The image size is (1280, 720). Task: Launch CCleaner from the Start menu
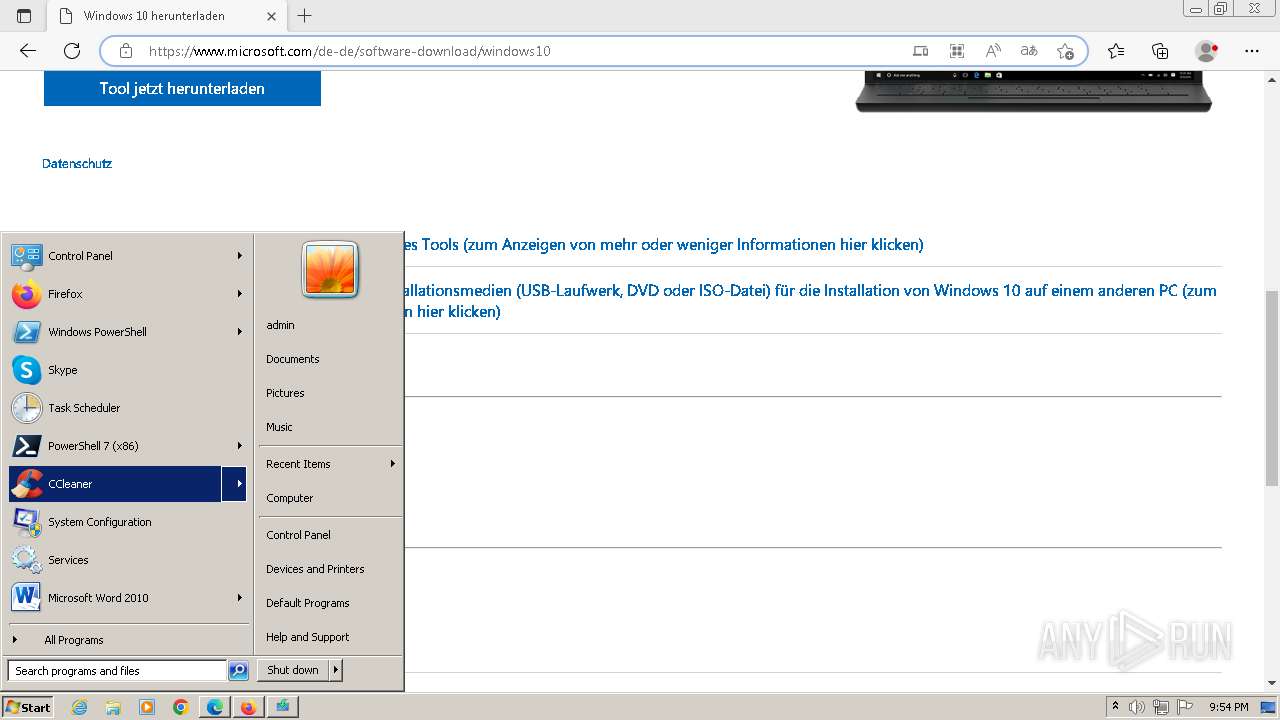tap(114, 484)
